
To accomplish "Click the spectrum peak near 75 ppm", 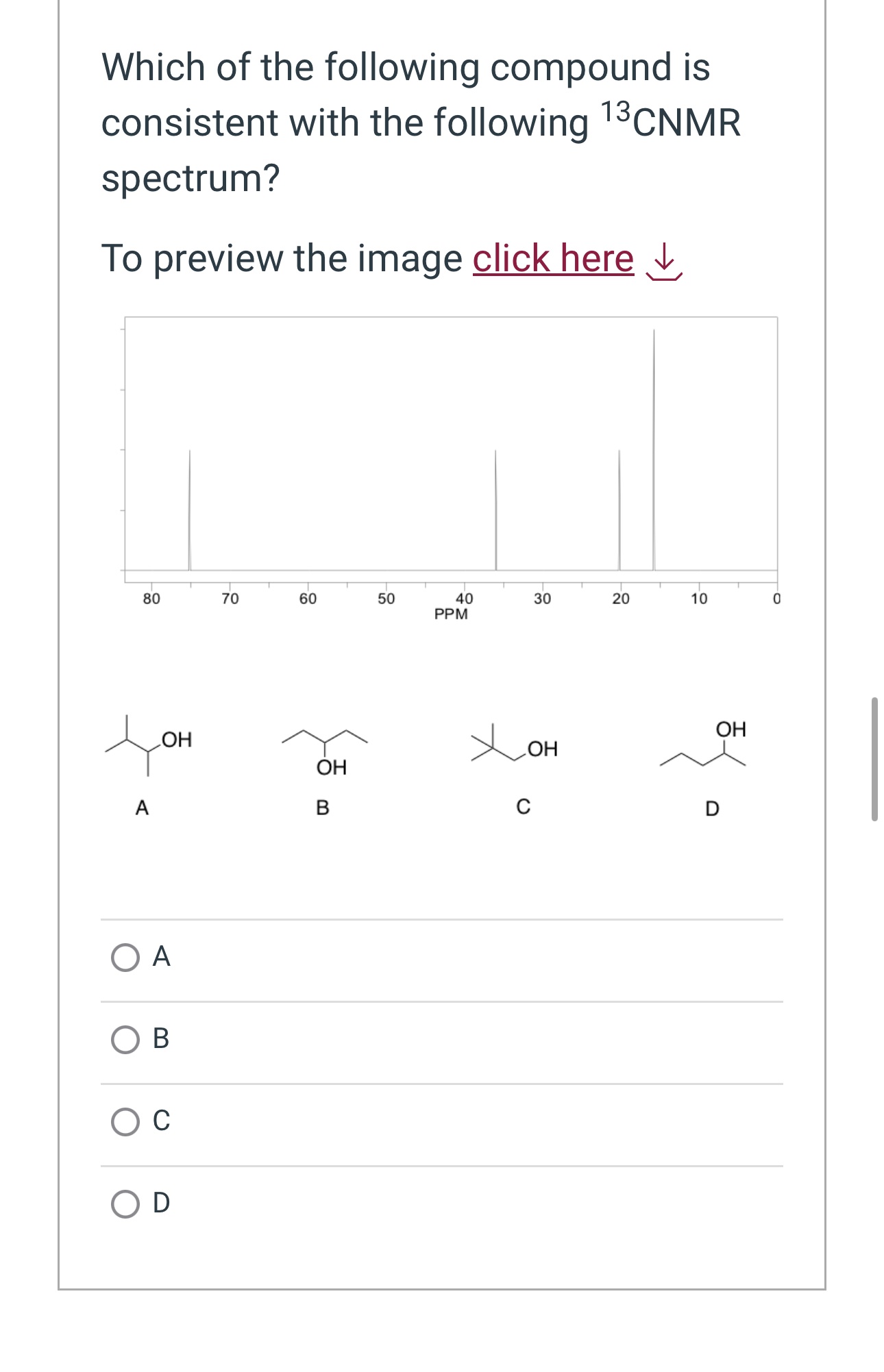I will tap(190, 510).
